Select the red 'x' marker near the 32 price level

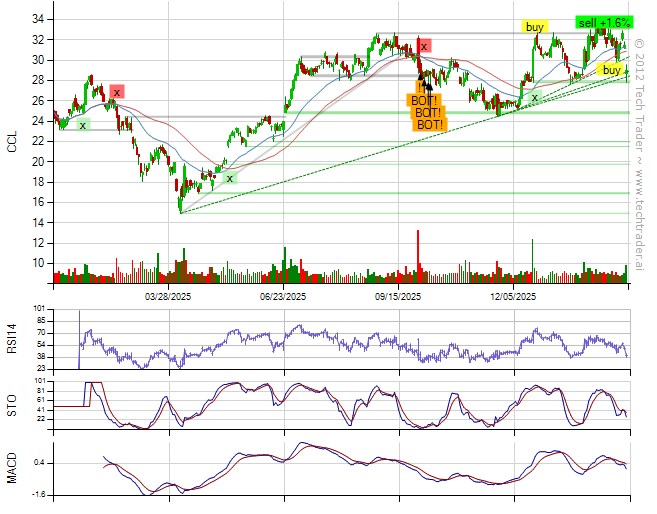[x=424, y=46]
